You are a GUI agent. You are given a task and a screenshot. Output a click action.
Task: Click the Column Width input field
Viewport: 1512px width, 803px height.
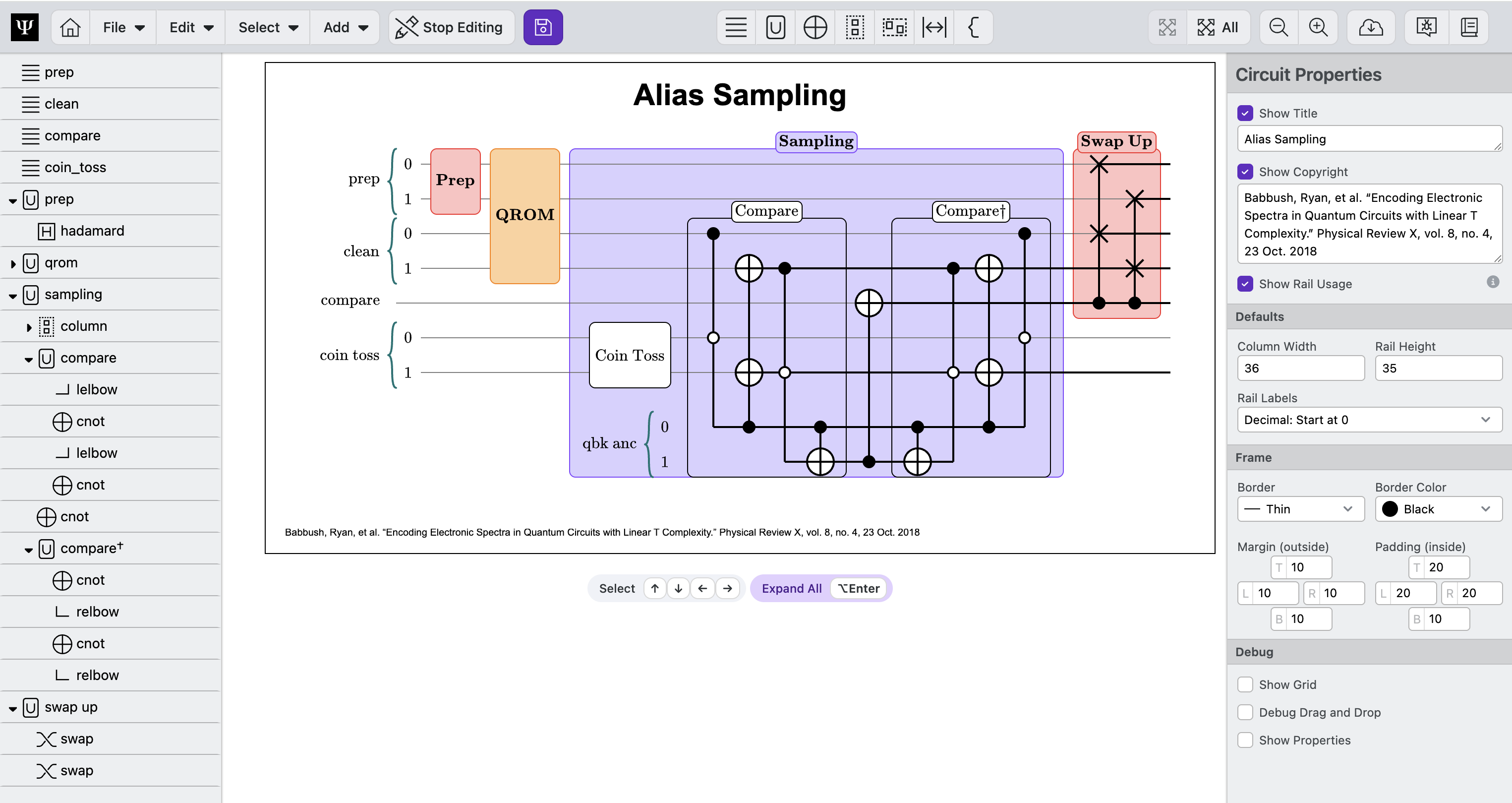(x=1300, y=369)
